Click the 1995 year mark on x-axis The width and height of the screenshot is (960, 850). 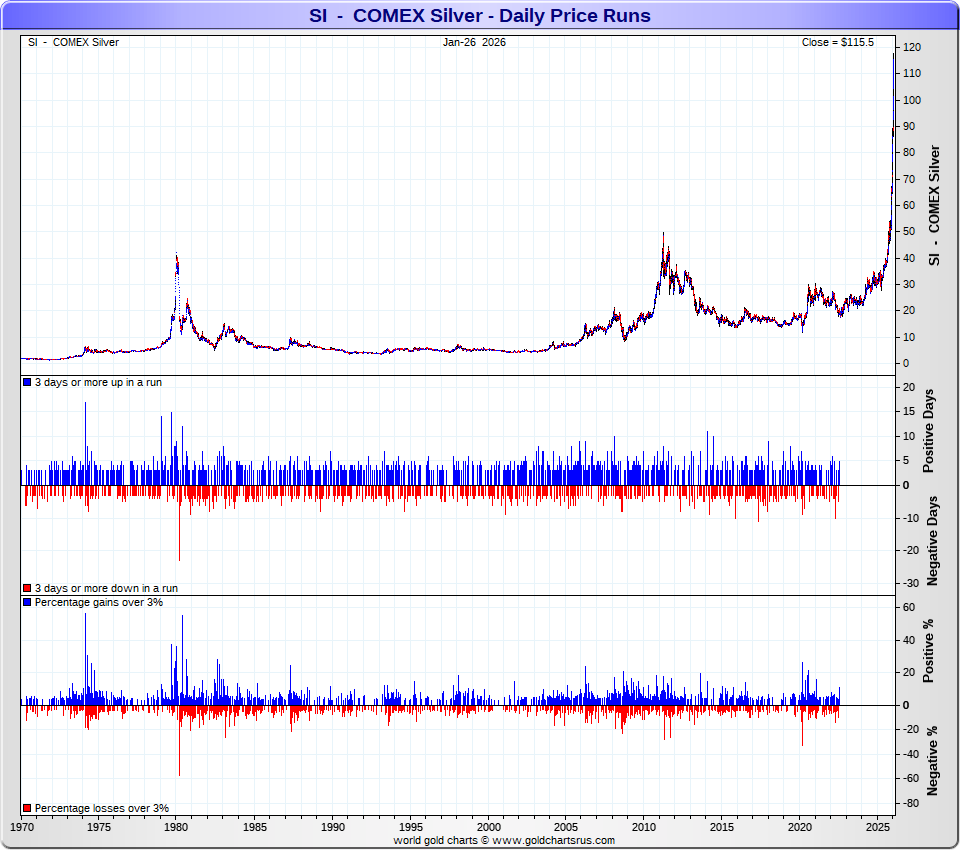(411, 828)
